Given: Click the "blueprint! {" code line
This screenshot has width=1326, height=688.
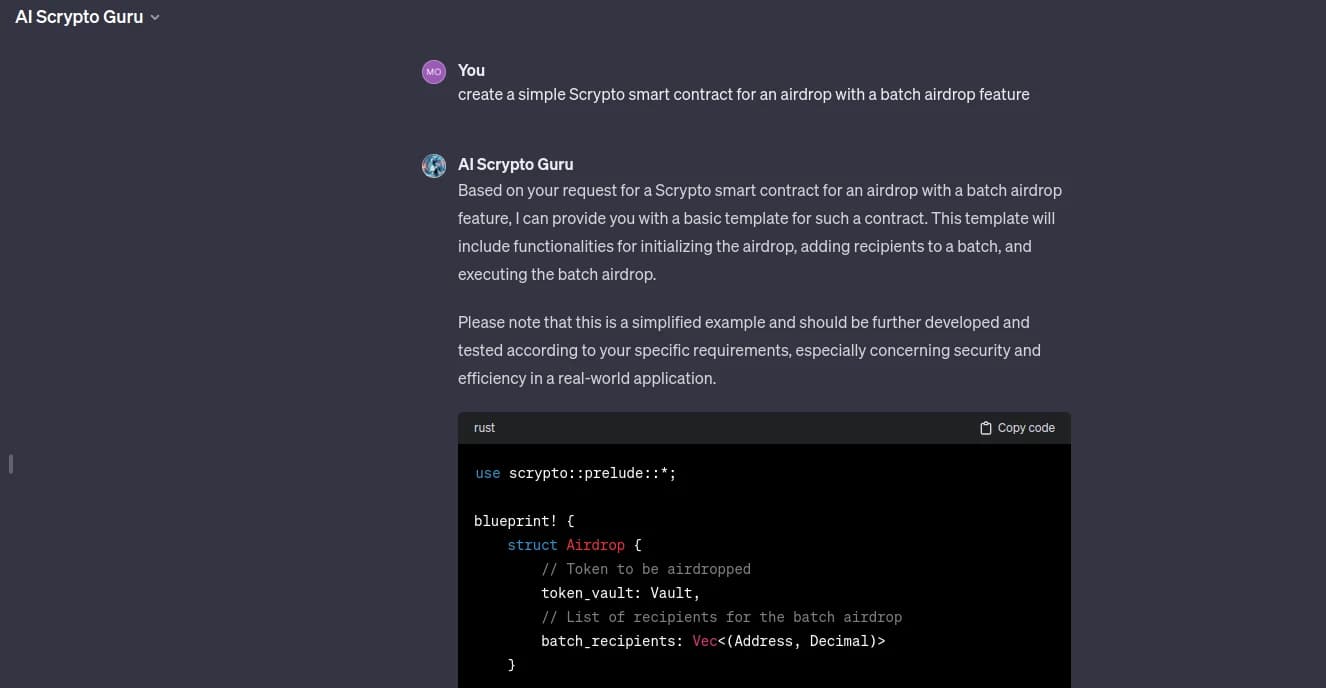Looking at the screenshot, I should (524, 521).
